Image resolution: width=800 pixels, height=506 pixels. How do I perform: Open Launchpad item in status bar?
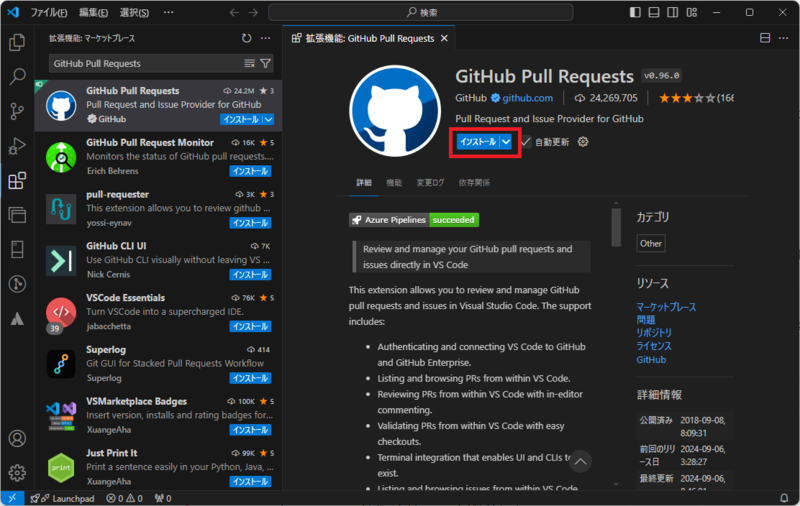tap(63, 498)
